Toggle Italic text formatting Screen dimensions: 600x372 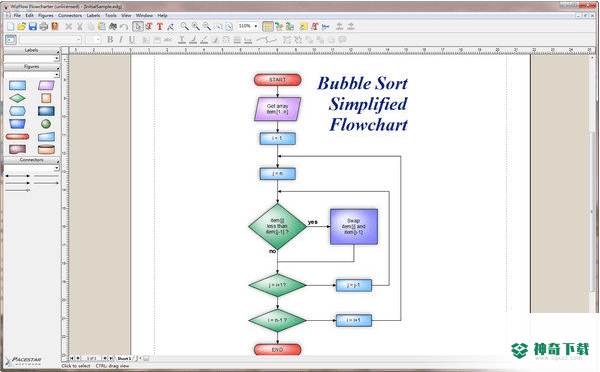click(121, 39)
